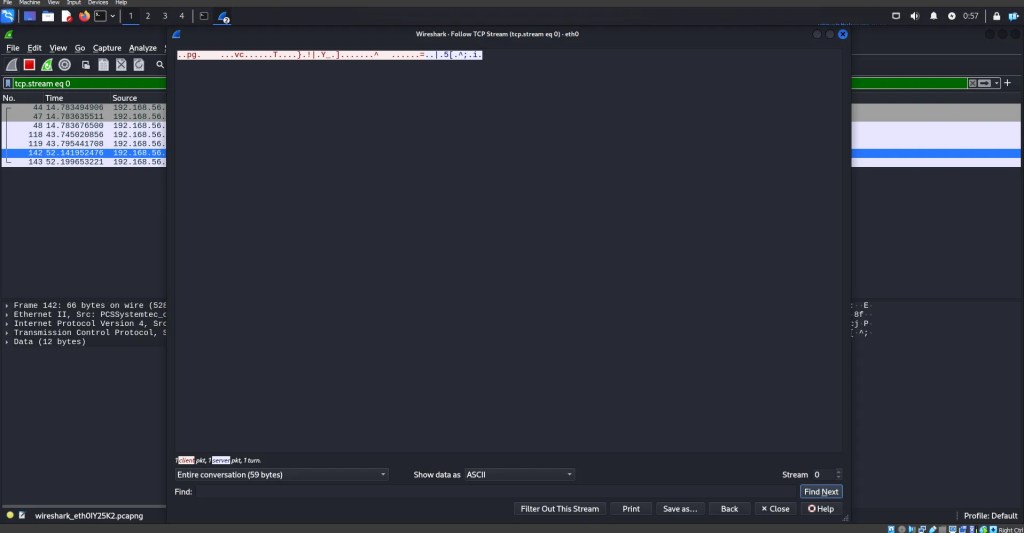Click the red stop capture icon

(x=29, y=65)
